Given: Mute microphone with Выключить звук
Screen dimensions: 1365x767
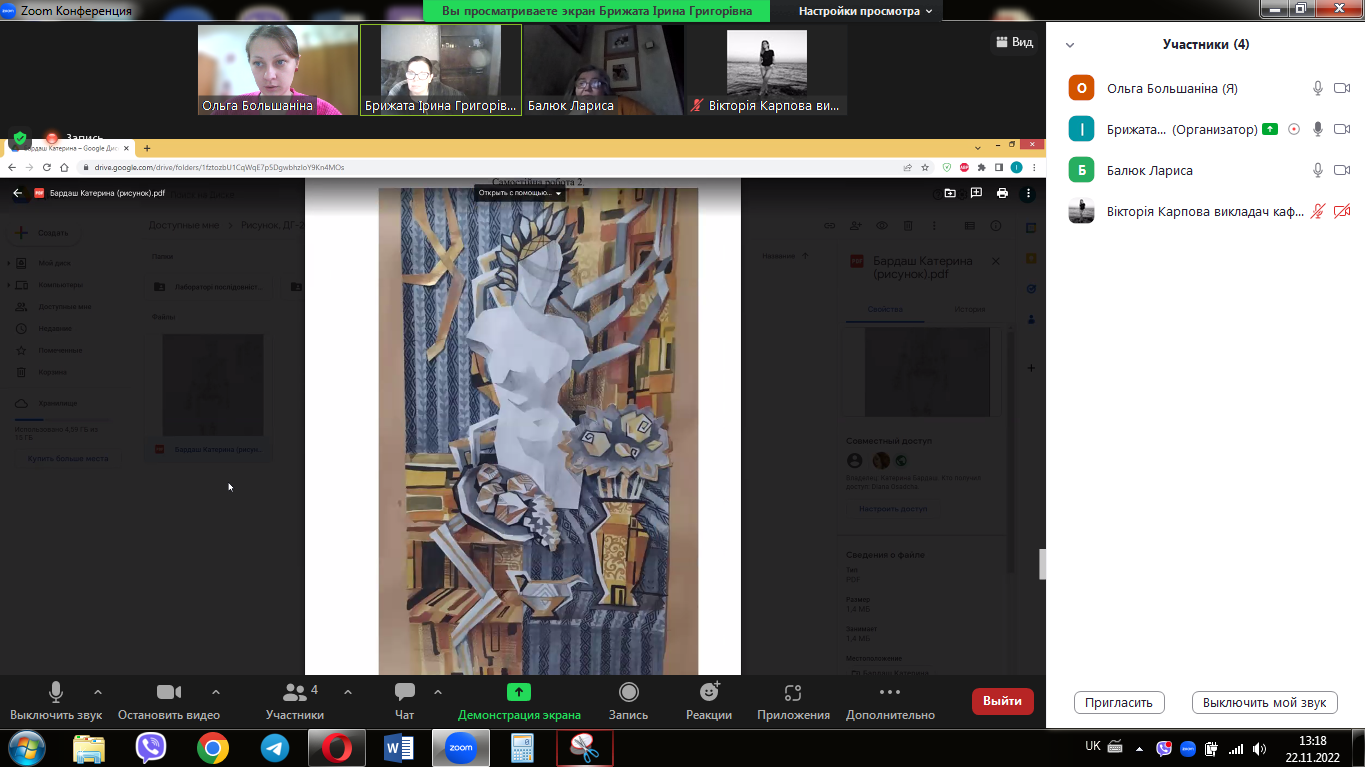Looking at the screenshot, I should [56, 693].
